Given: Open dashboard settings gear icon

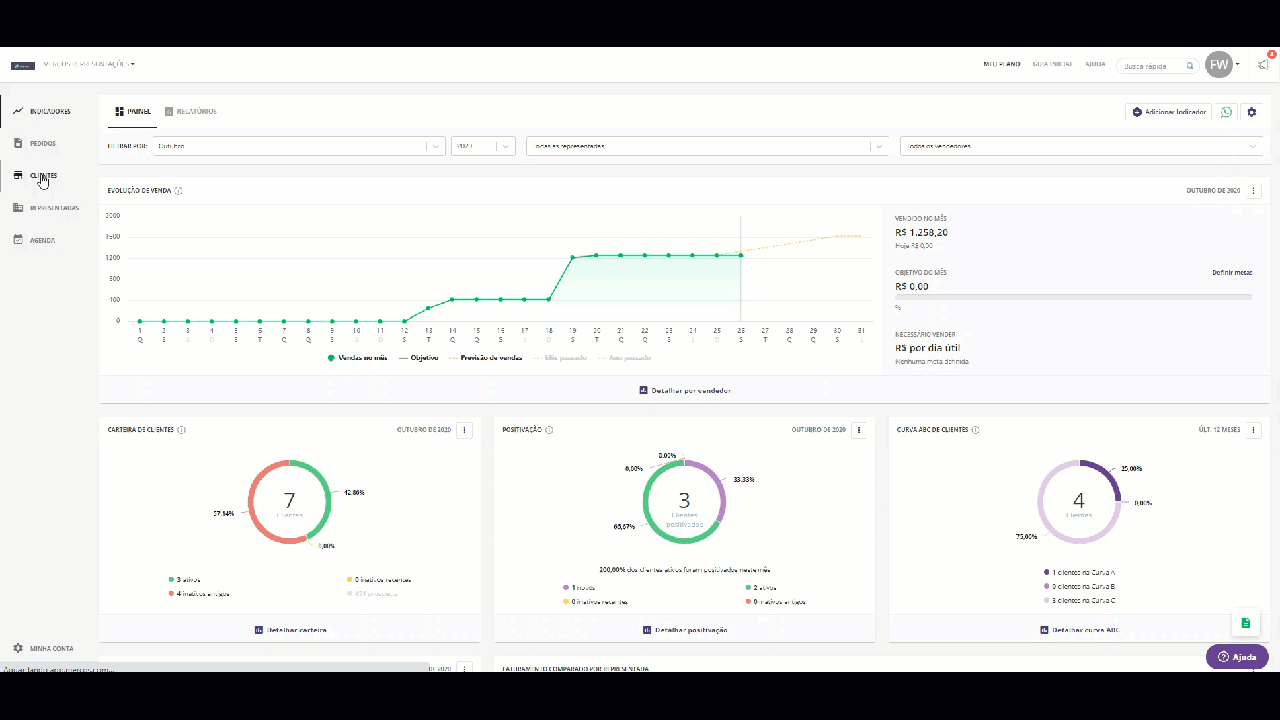Looking at the screenshot, I should 1251,112.
